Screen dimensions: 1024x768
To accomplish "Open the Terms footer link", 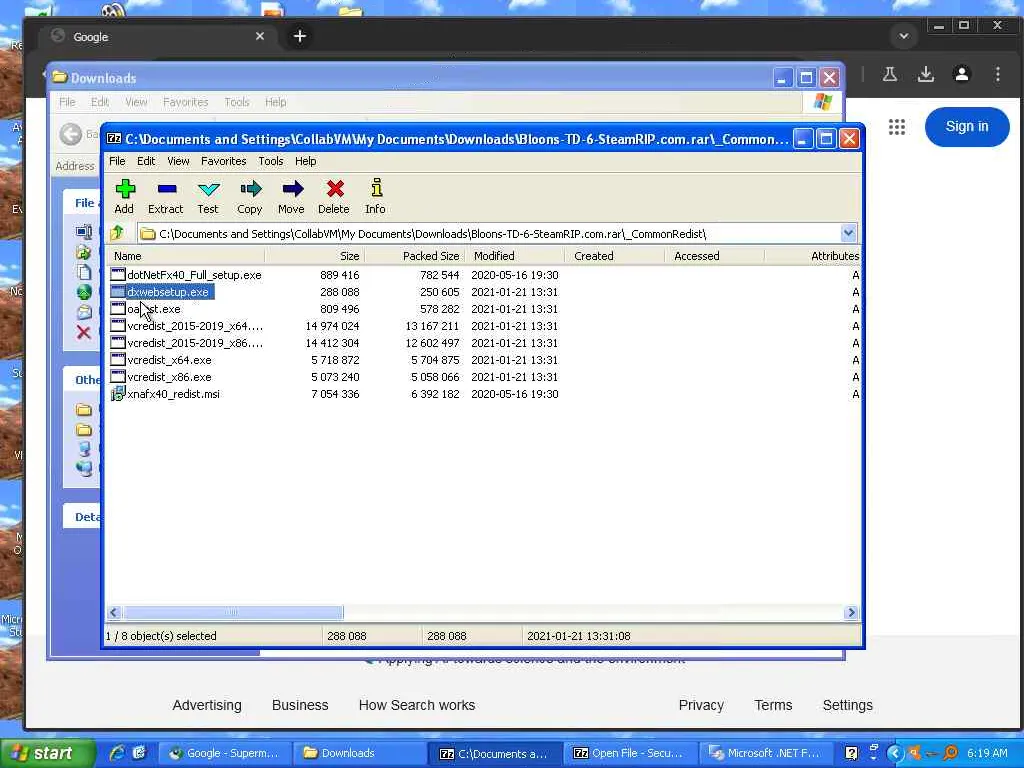I will click(x=773, y=705).
